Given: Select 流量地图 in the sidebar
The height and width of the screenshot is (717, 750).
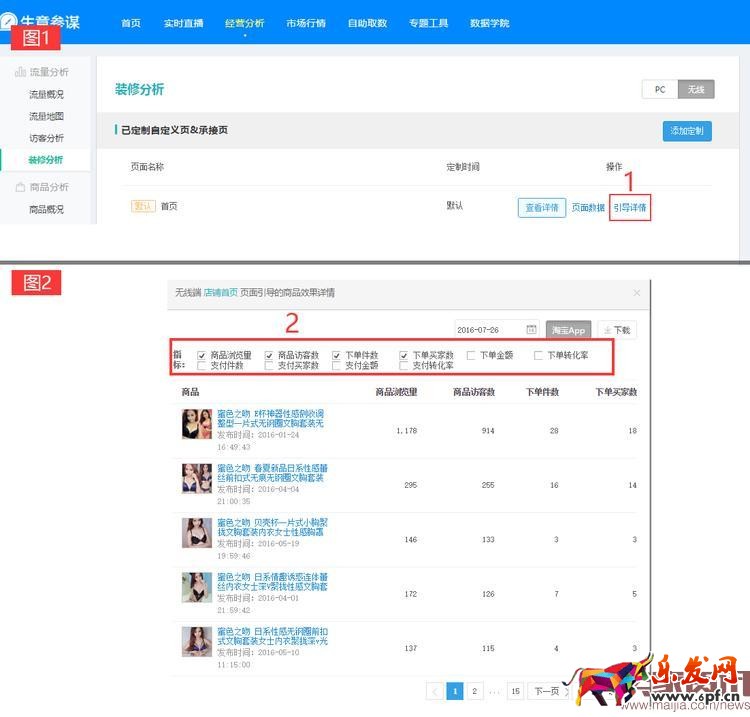Looking at the screenshot, I should click(x=46, y=116).
